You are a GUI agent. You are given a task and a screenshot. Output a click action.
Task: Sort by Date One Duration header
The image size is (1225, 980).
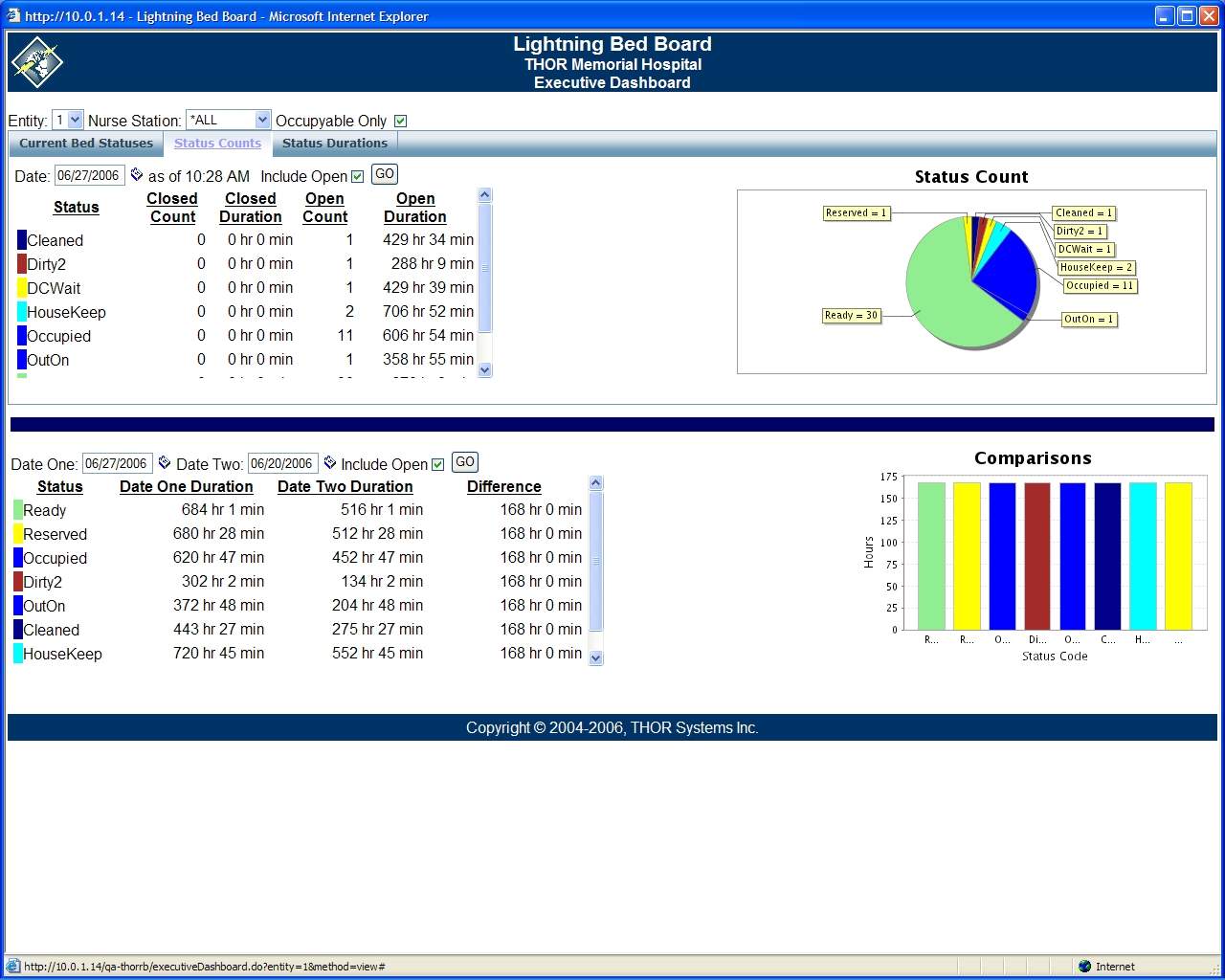pos(187,486)
